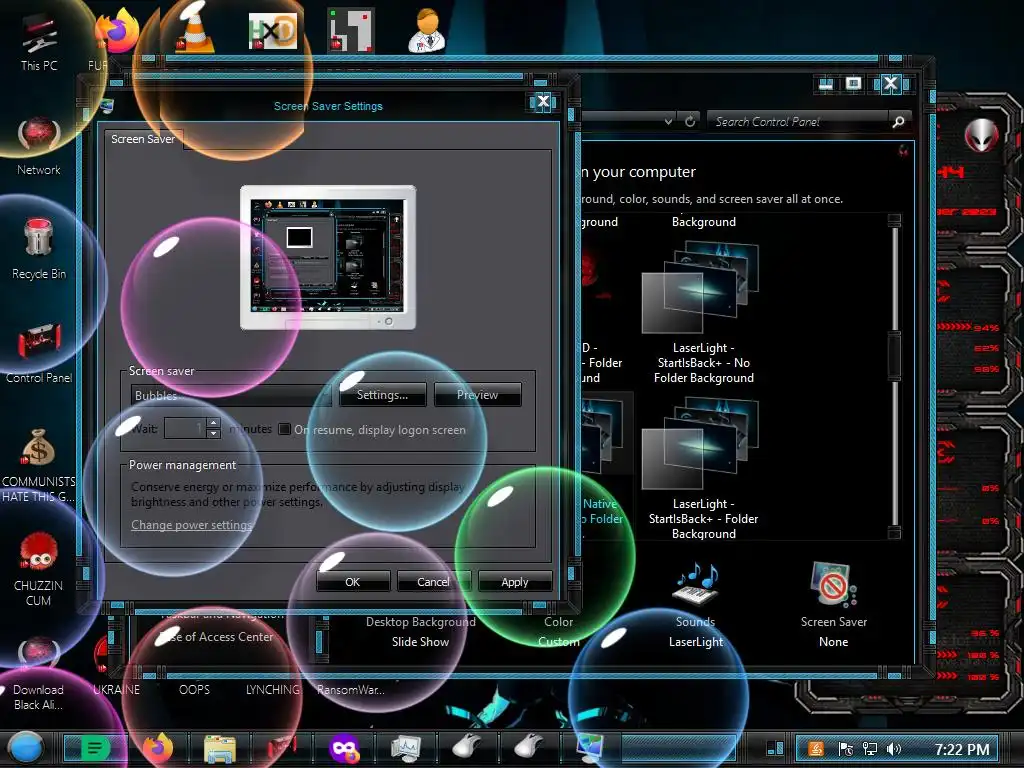
Task: Confirm the dialog with OK
Action: coord(353,581)
